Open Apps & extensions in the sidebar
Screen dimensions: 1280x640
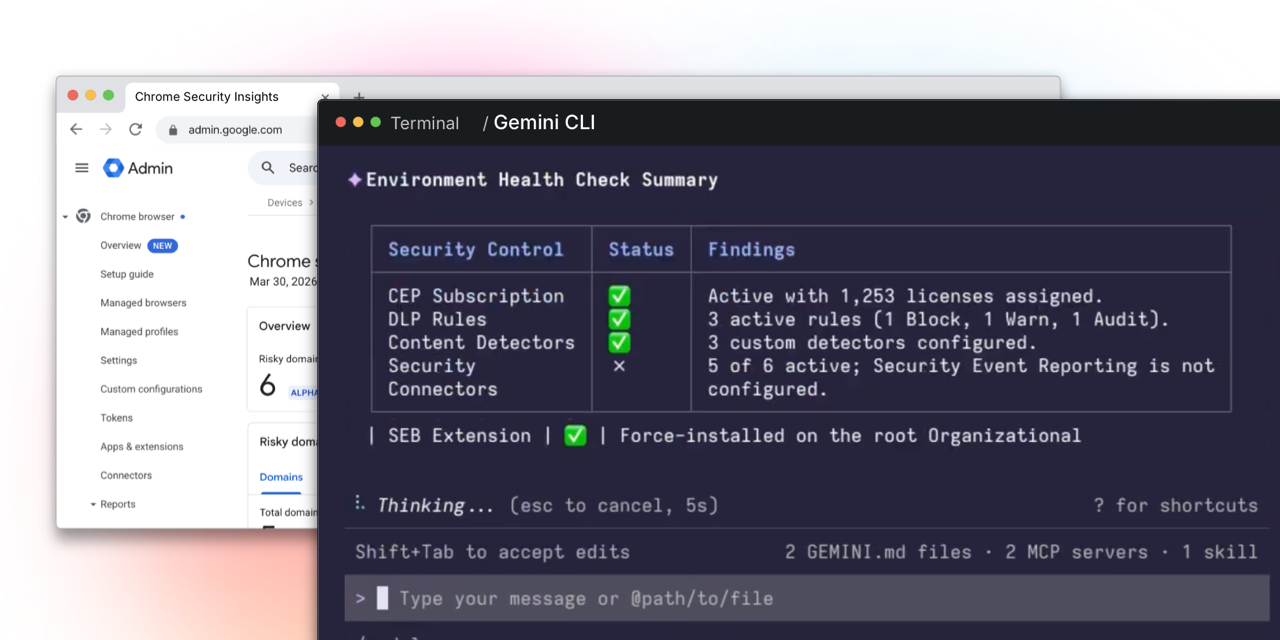(x=142, y=447)
